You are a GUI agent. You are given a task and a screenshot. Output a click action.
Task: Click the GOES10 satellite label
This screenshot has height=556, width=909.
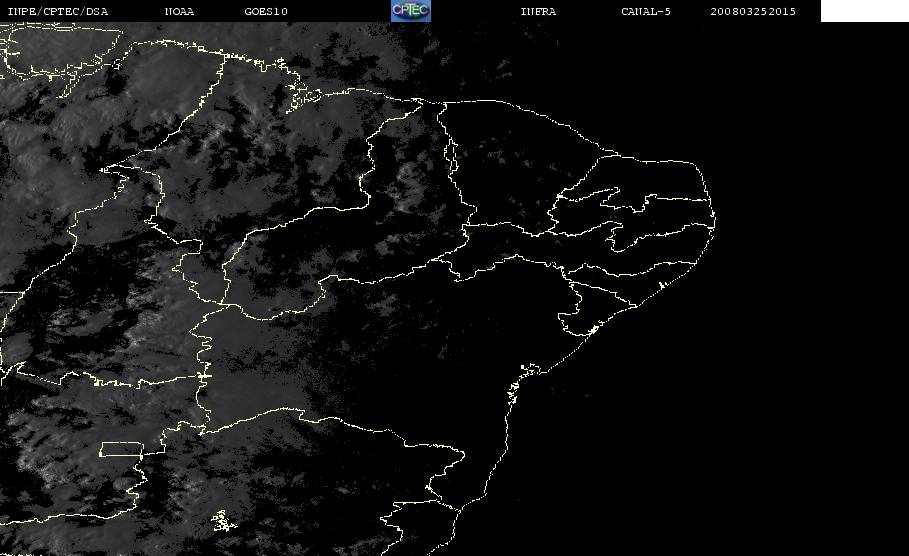click(x=266, y=12)
